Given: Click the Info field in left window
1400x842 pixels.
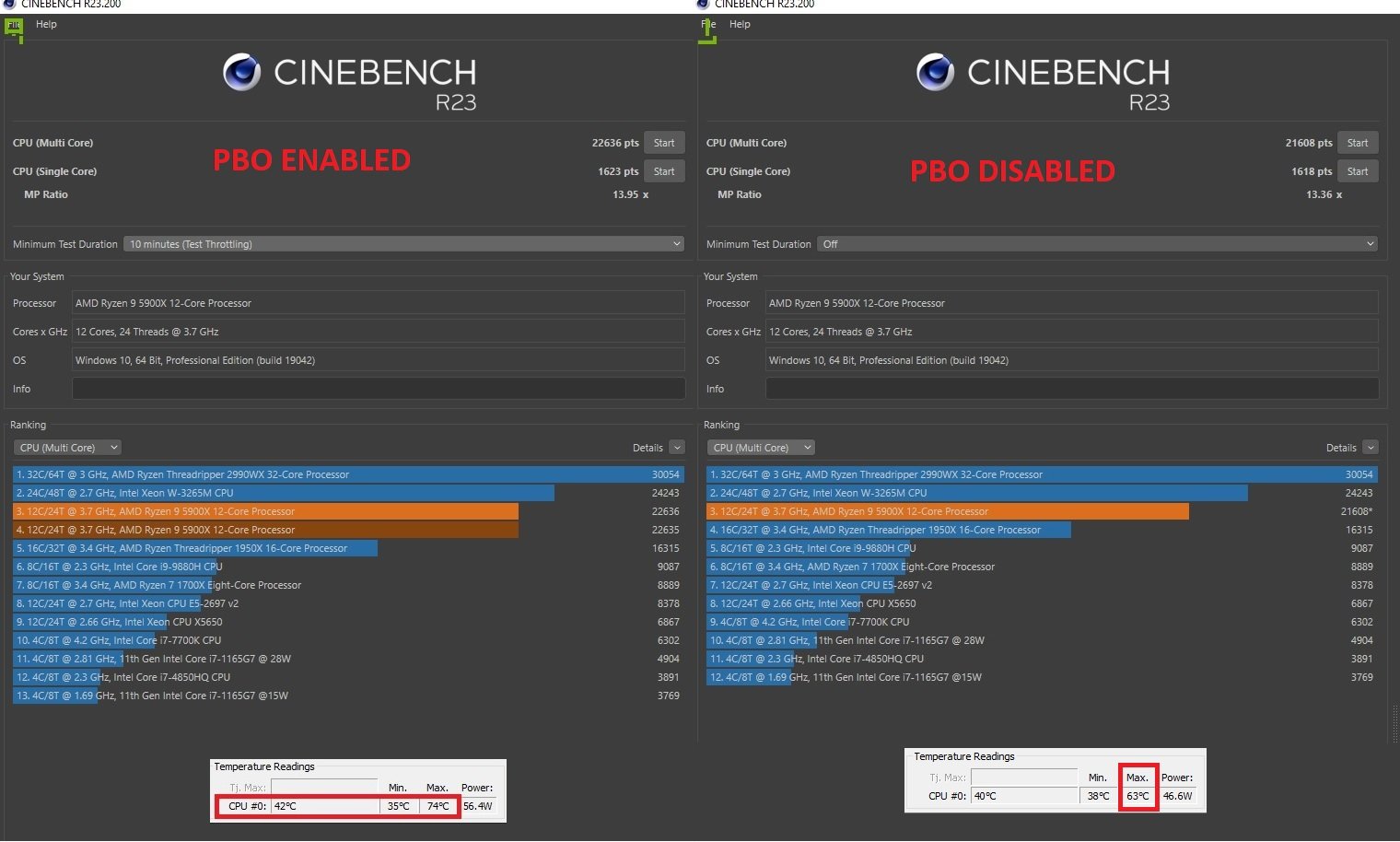Looking at the screenshot, I should (x=379, y=389).
